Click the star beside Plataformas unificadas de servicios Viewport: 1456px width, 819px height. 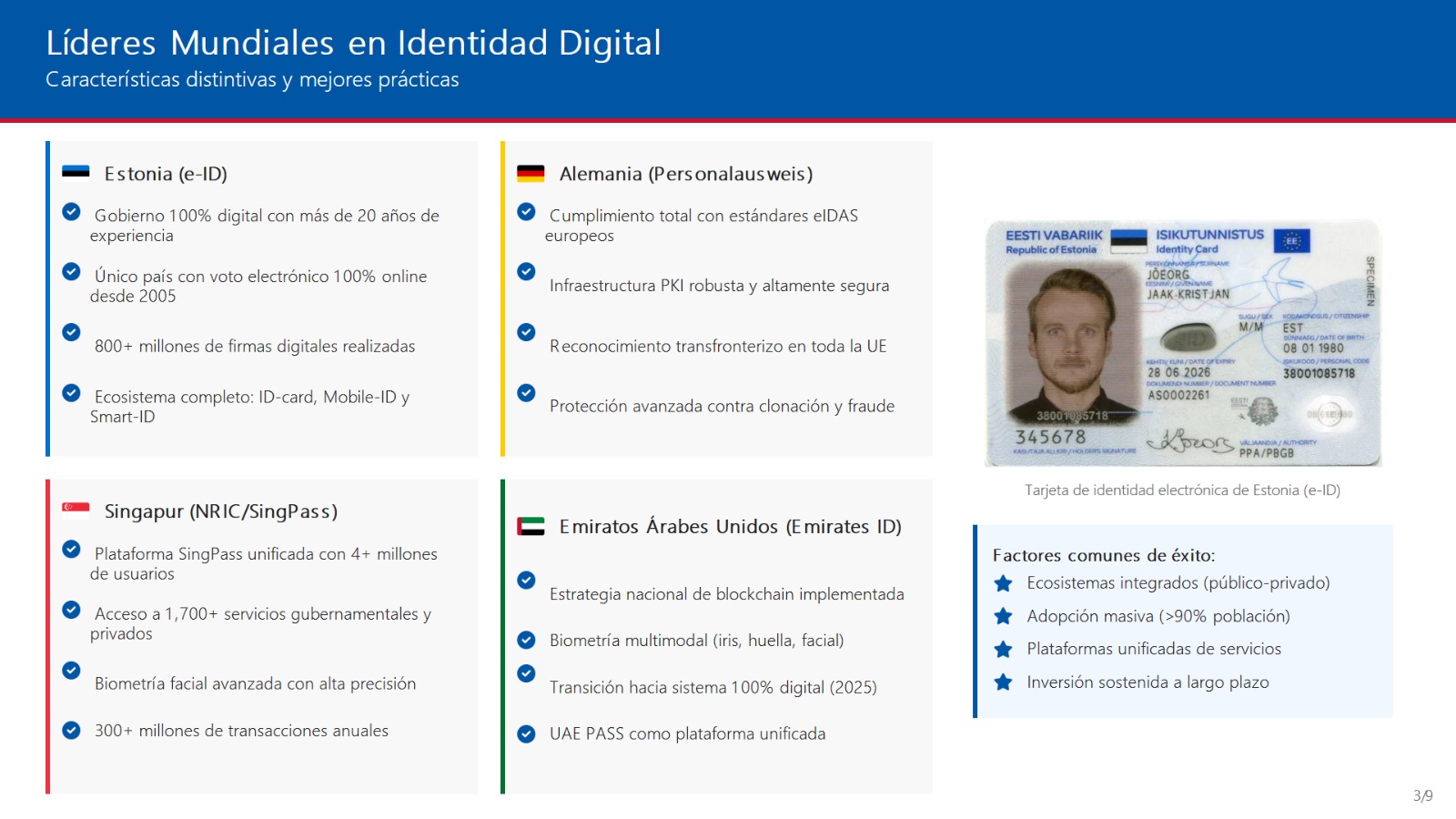1003,649
